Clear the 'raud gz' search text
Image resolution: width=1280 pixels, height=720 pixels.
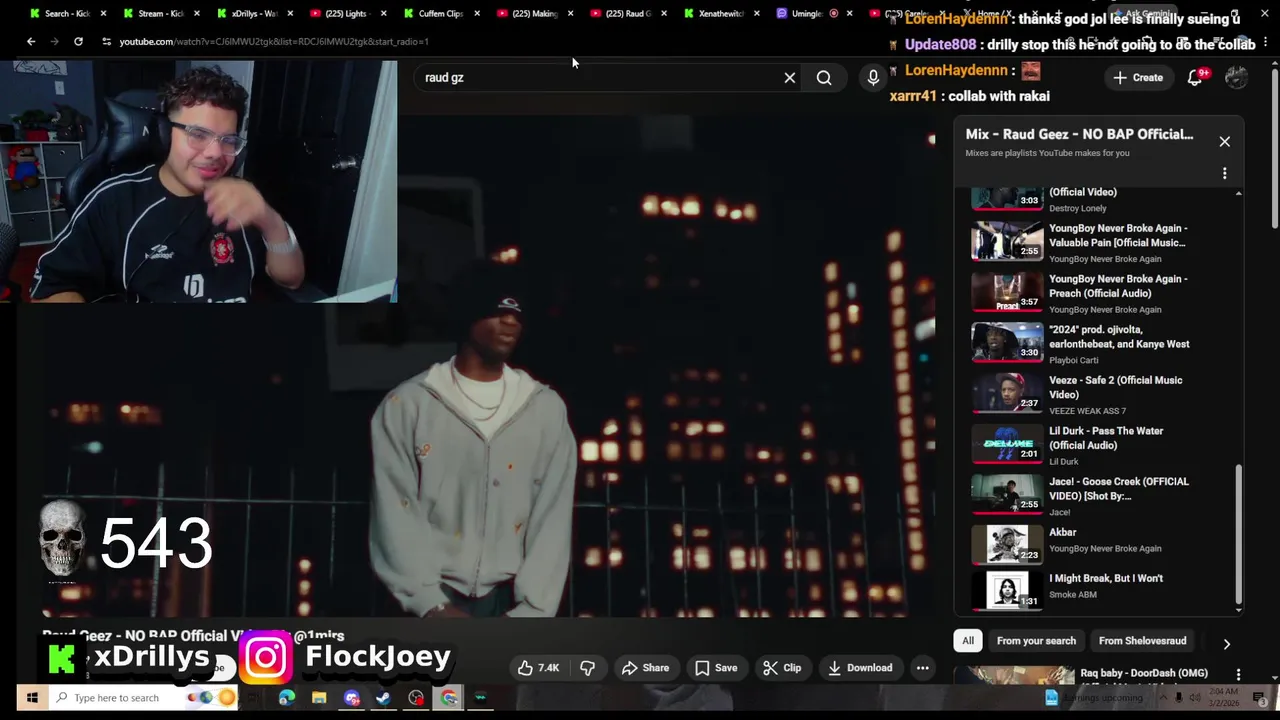click(x=790, y=77)
